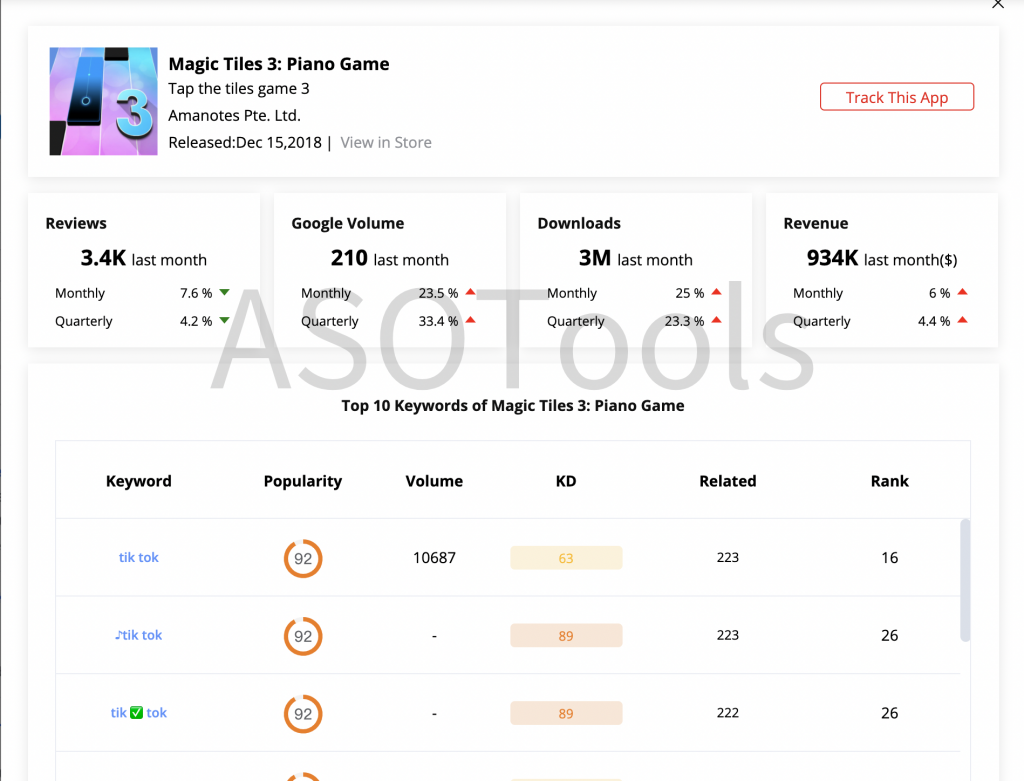
Task: Click the Keyword column header
Action: (138, 481)
